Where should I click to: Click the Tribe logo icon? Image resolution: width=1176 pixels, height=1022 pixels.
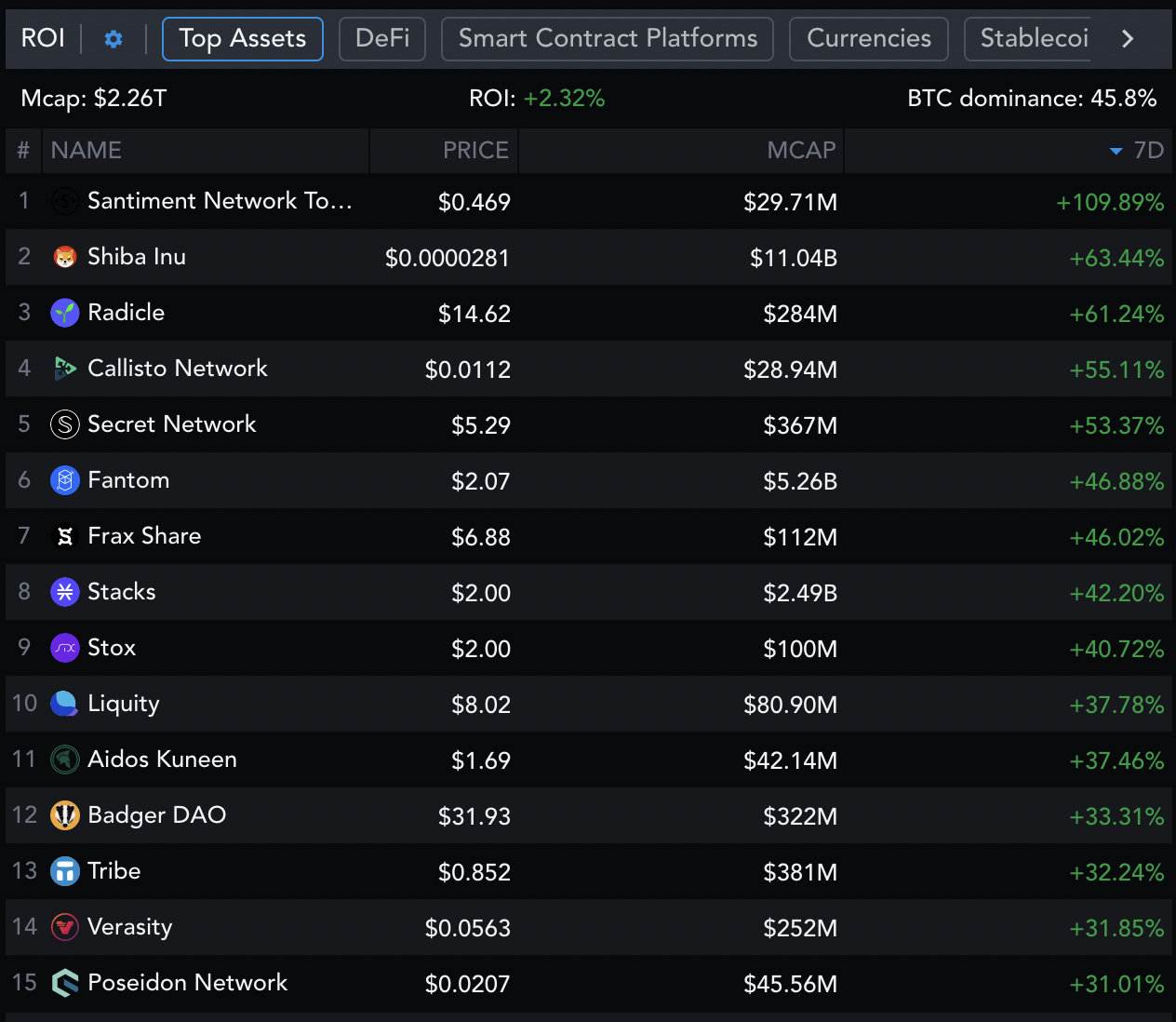point(64,871)
